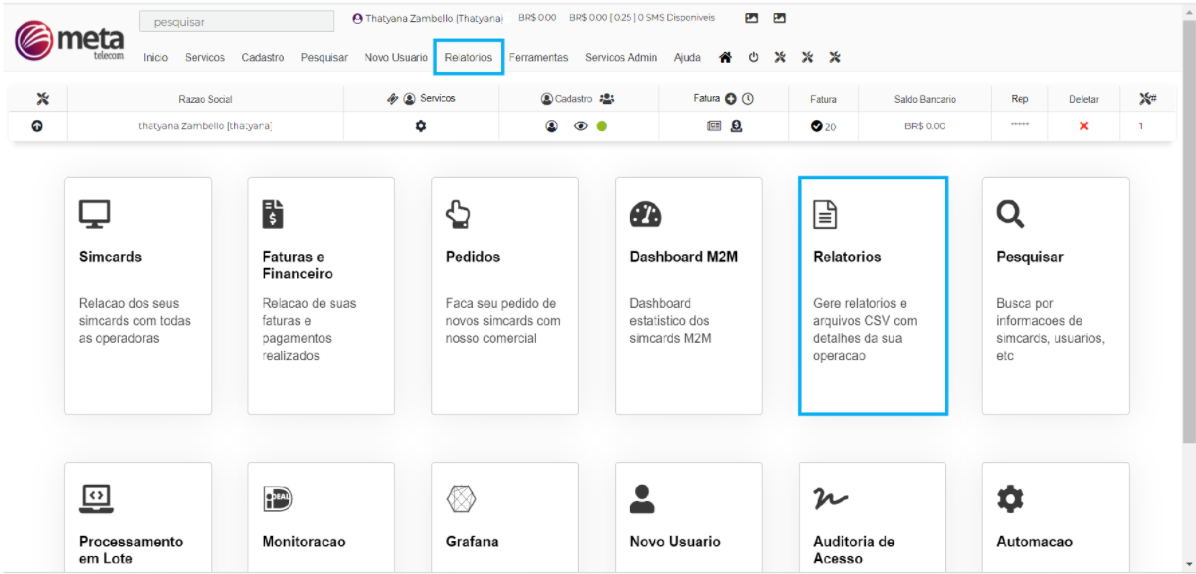
Task: Click the green status dot in thatyana row
Action: [x=601, y=127]
